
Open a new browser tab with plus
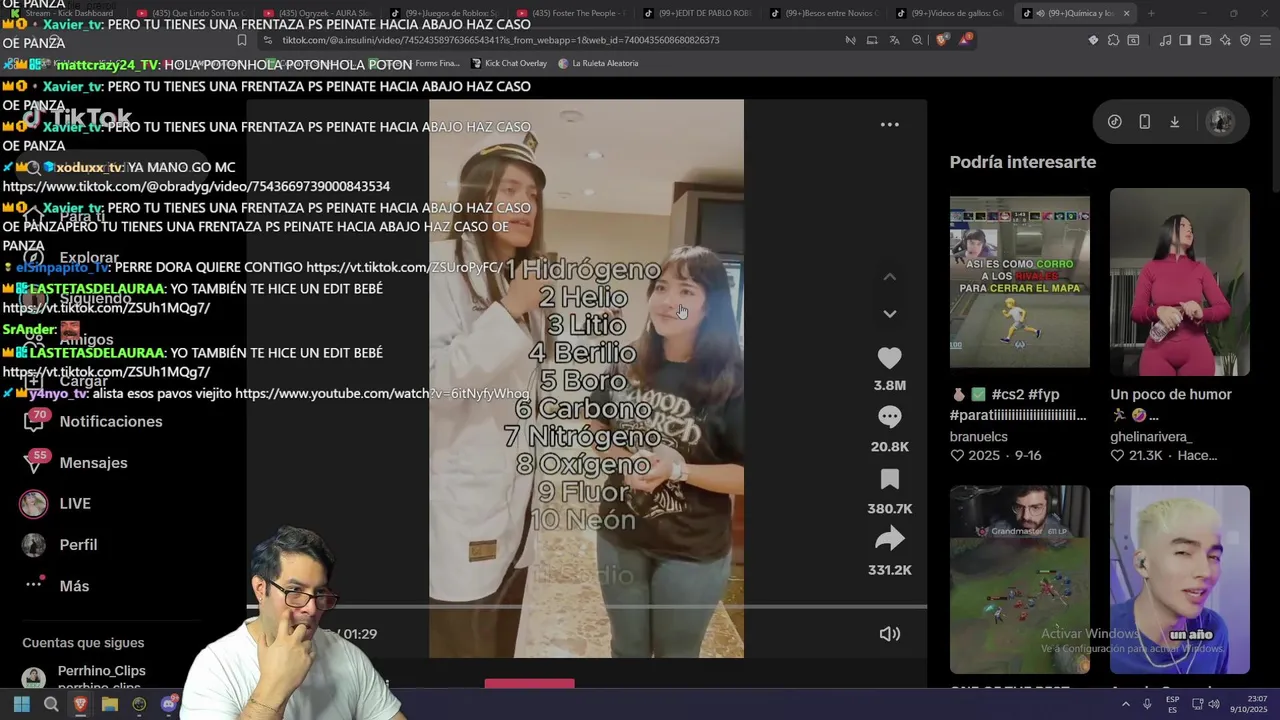(x=1151, y=13)
